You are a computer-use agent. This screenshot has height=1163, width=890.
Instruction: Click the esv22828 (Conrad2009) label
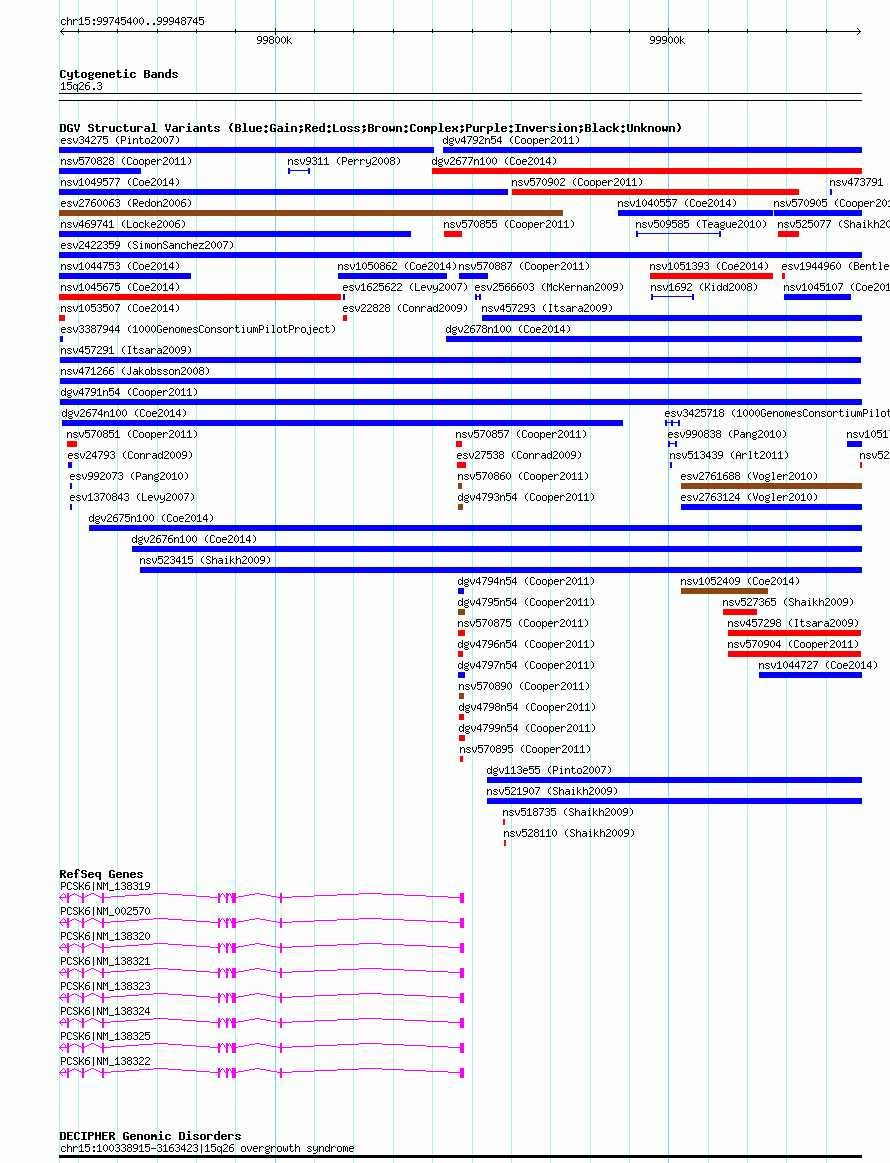pyautogui.click(x=405, y=308)
